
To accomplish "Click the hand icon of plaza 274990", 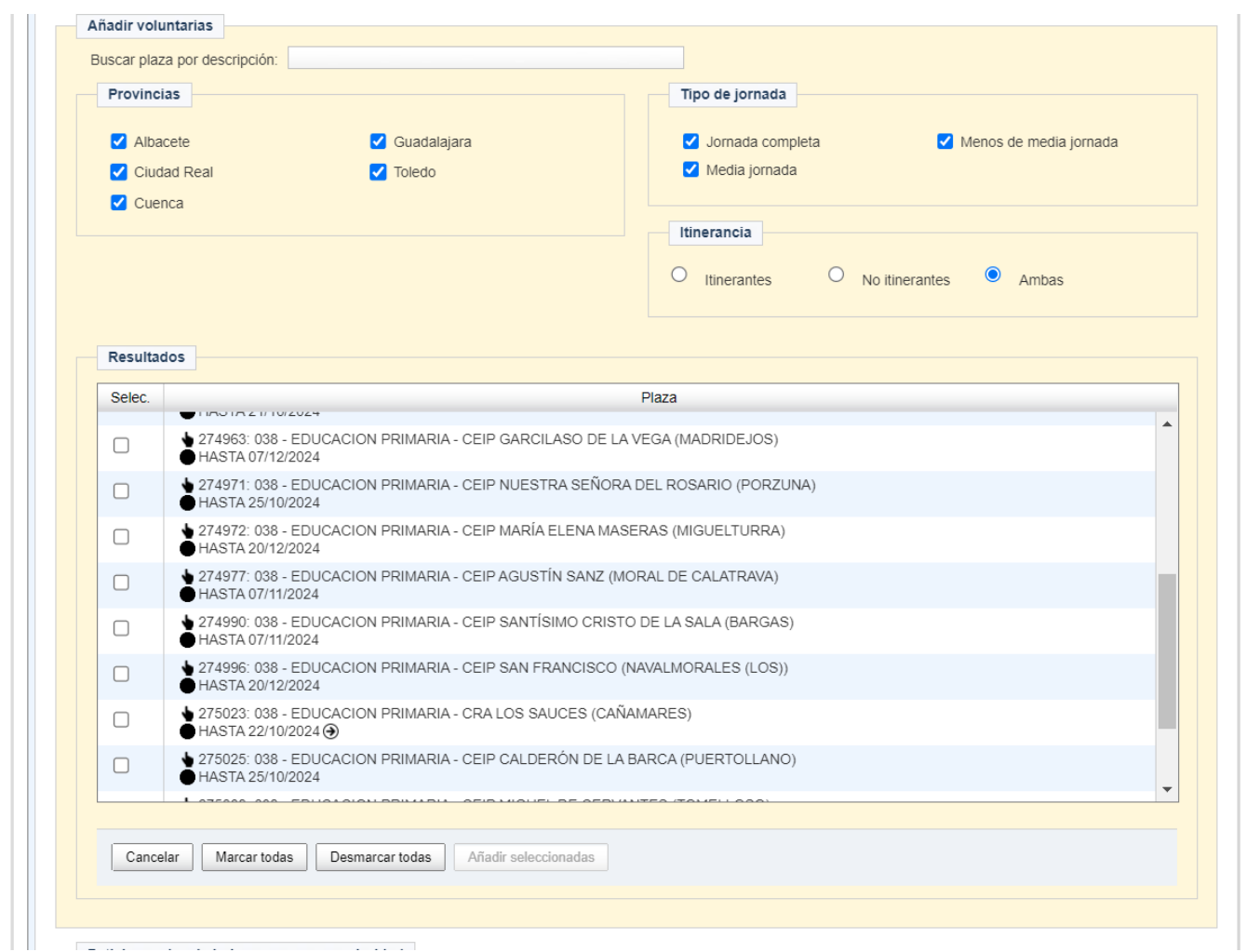I will click(188, 622).
